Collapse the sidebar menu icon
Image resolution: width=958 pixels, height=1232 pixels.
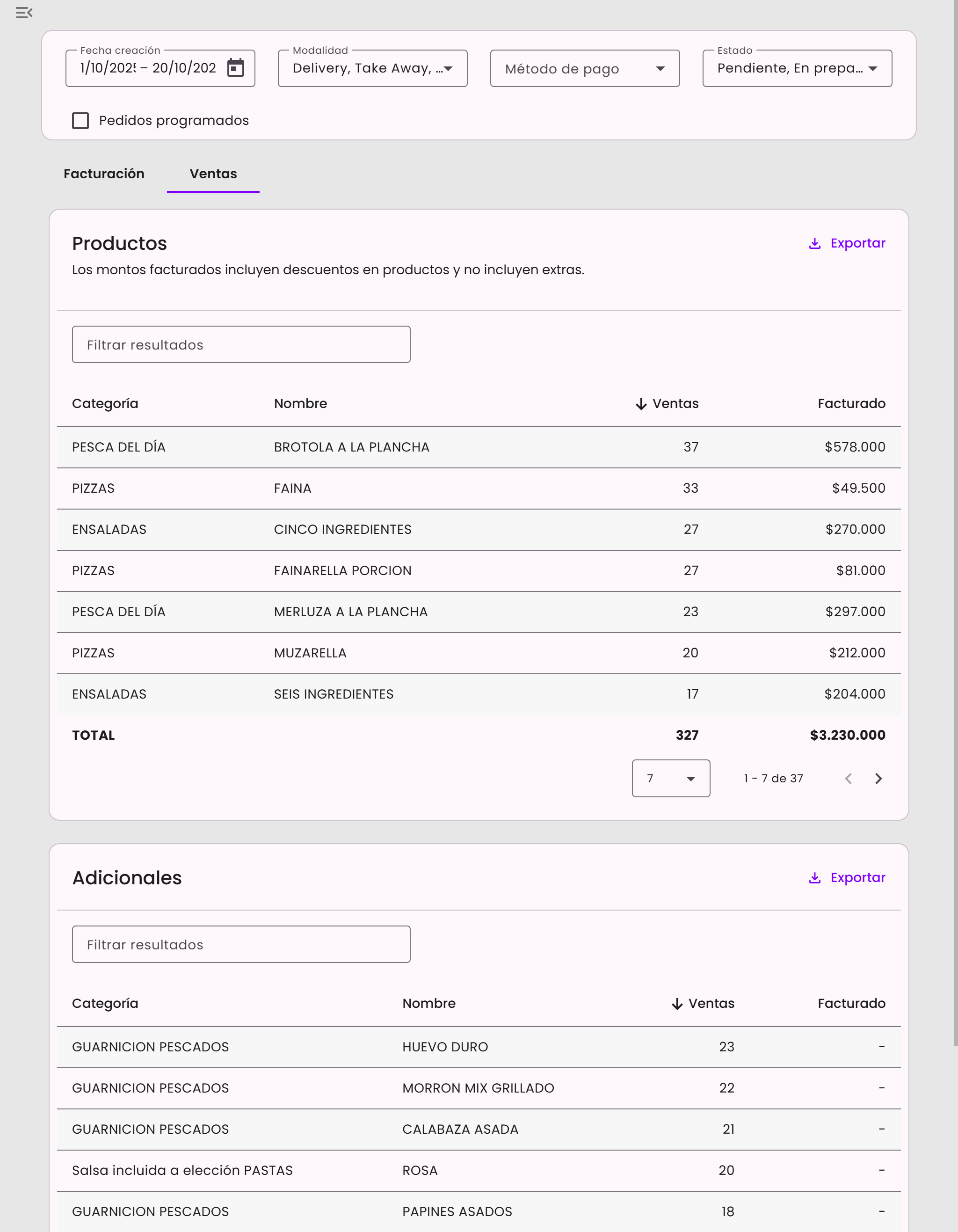tap(24, 13)
